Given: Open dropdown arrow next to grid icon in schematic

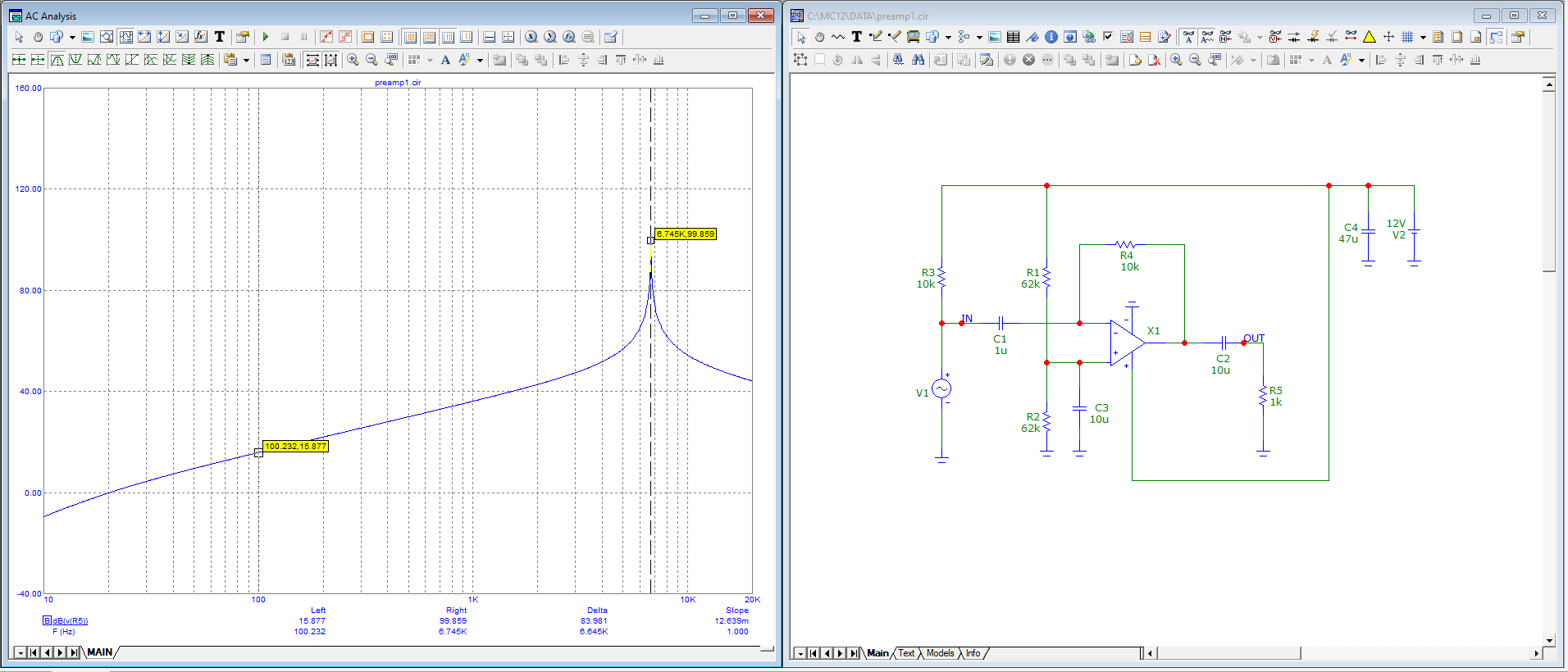Looking at the screenshot, I should point(1422,37).
